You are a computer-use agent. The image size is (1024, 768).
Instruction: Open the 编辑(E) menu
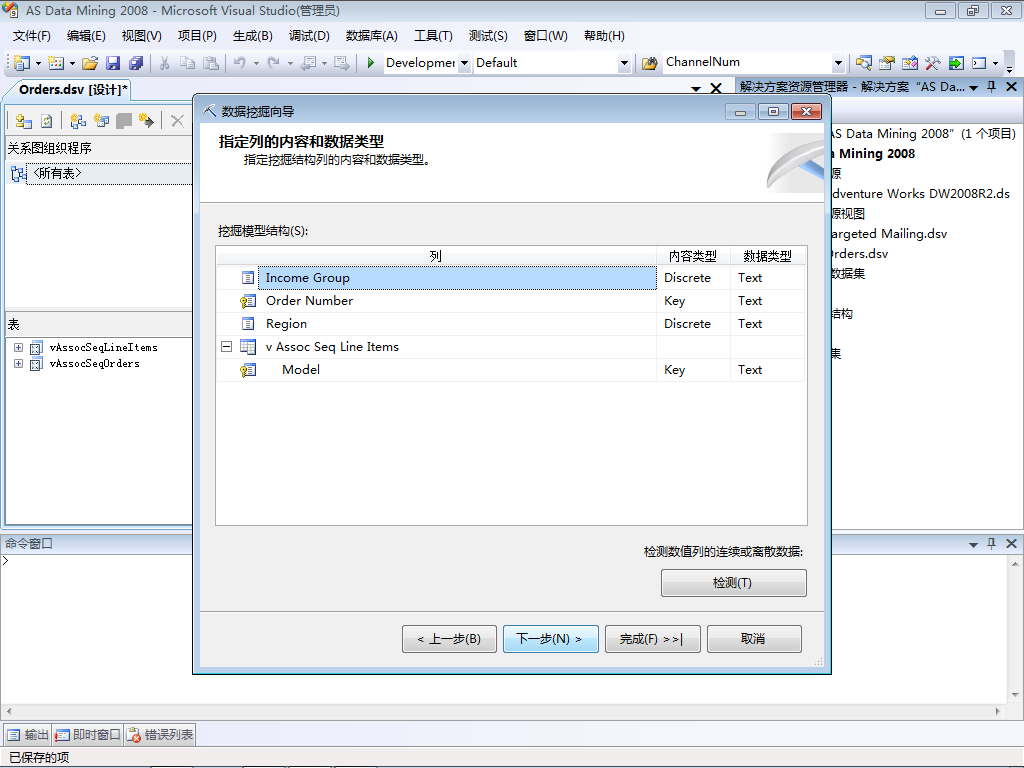[x=86, y=36]
